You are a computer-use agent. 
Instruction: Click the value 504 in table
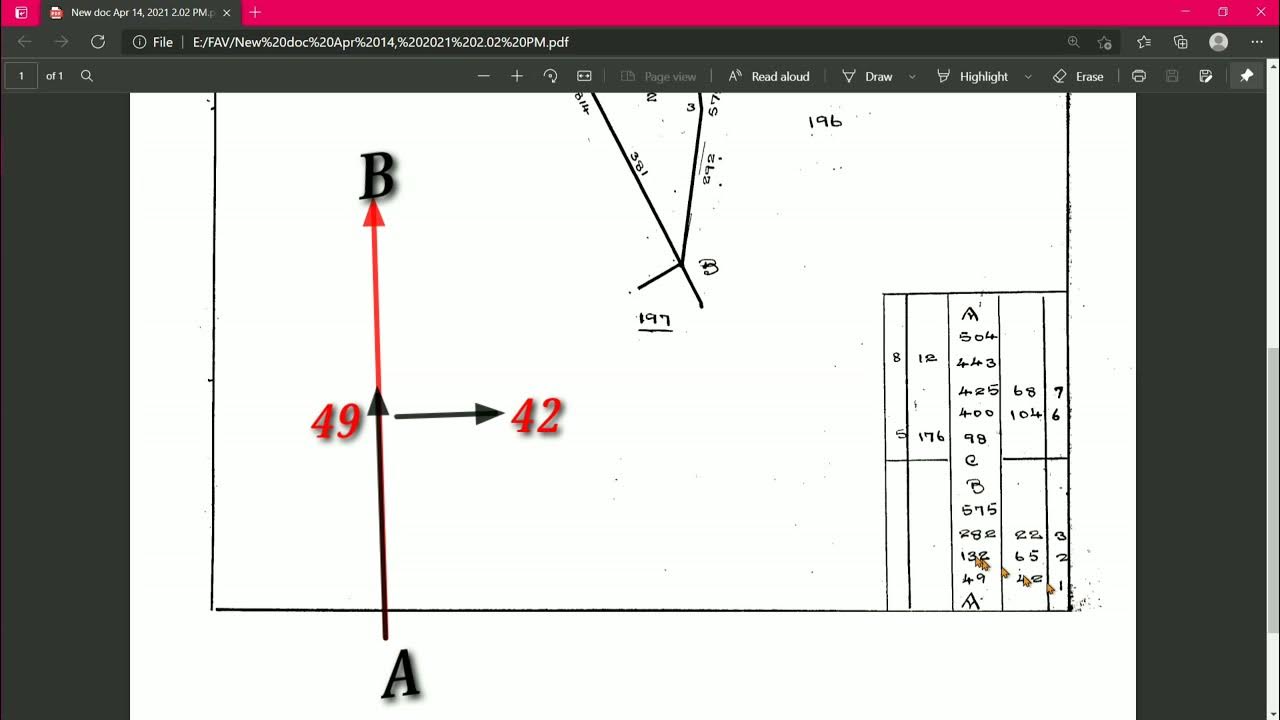(977, 336)
